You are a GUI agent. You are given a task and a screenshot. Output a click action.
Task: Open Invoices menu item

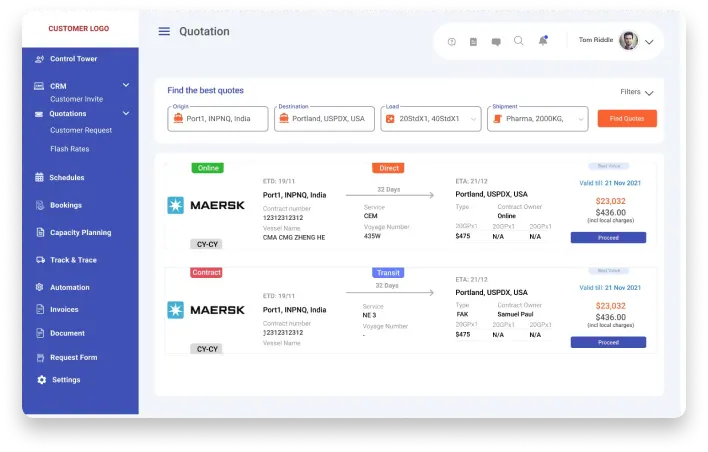[x=64, y=309]
